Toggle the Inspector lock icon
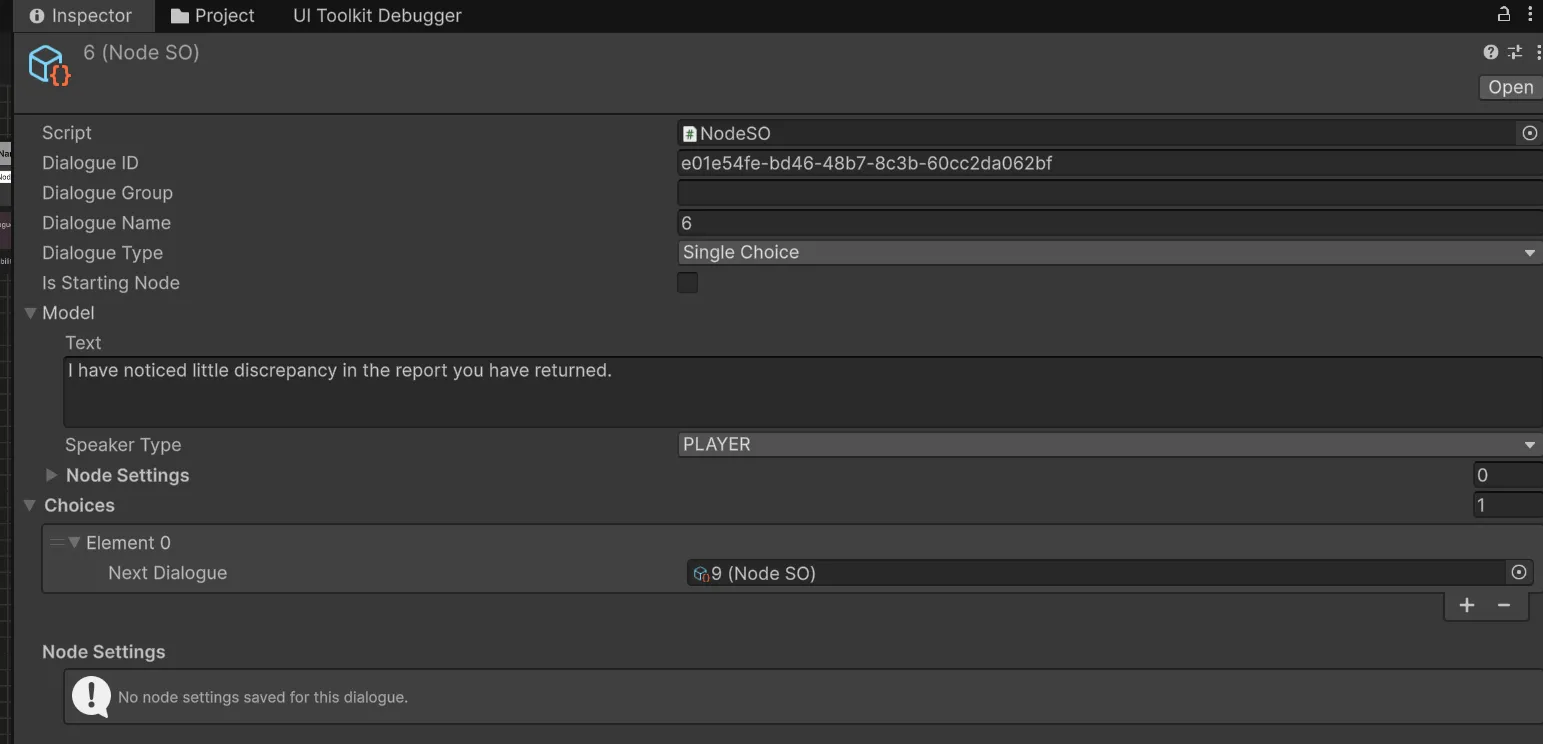The height and width of the screenshot is (744, 1543). pyautogui.click(x=1502, y=15)
